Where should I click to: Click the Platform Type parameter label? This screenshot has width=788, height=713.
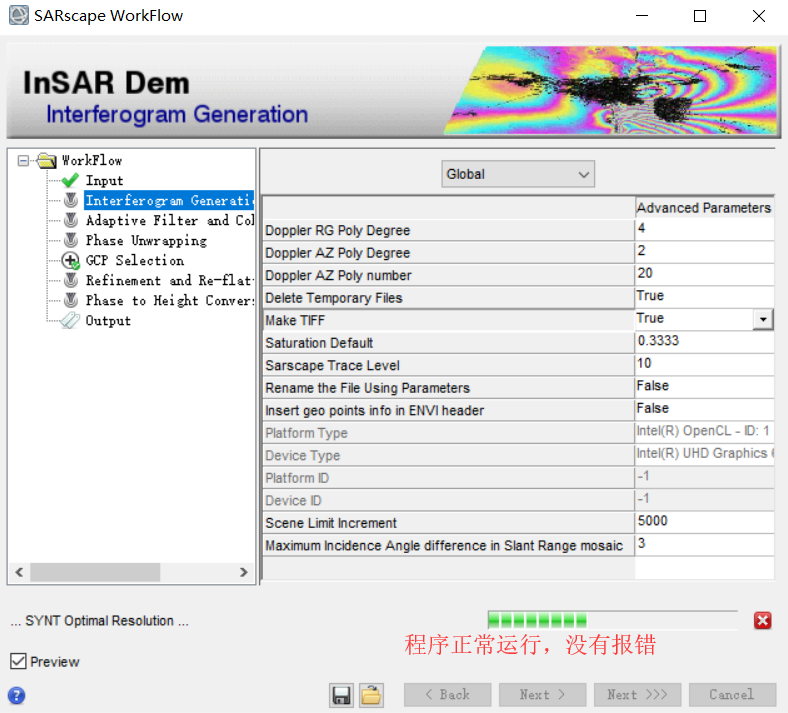pyautogui.click(x=306, y=433)
